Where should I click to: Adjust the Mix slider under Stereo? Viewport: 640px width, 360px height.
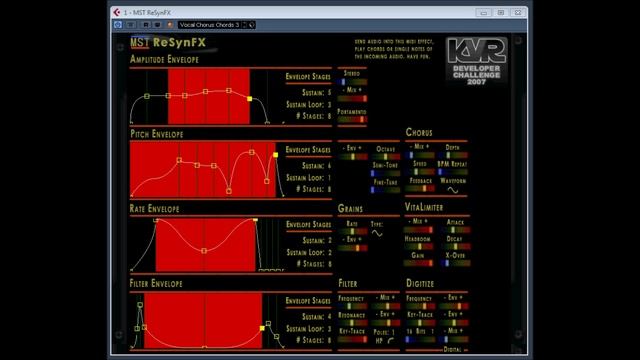pos(352,98)
